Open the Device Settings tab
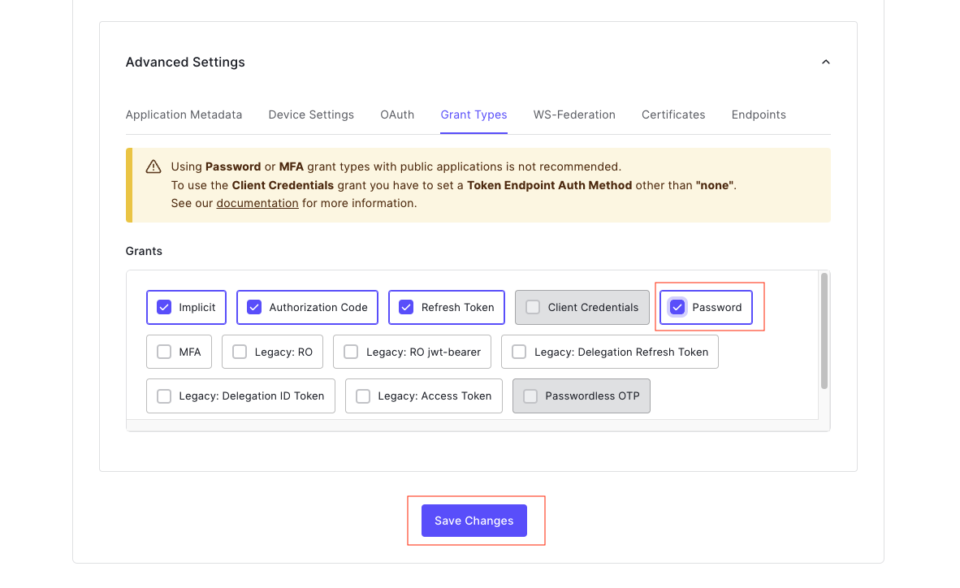Screen dimensions: 960x588 (x=311, y=114)
